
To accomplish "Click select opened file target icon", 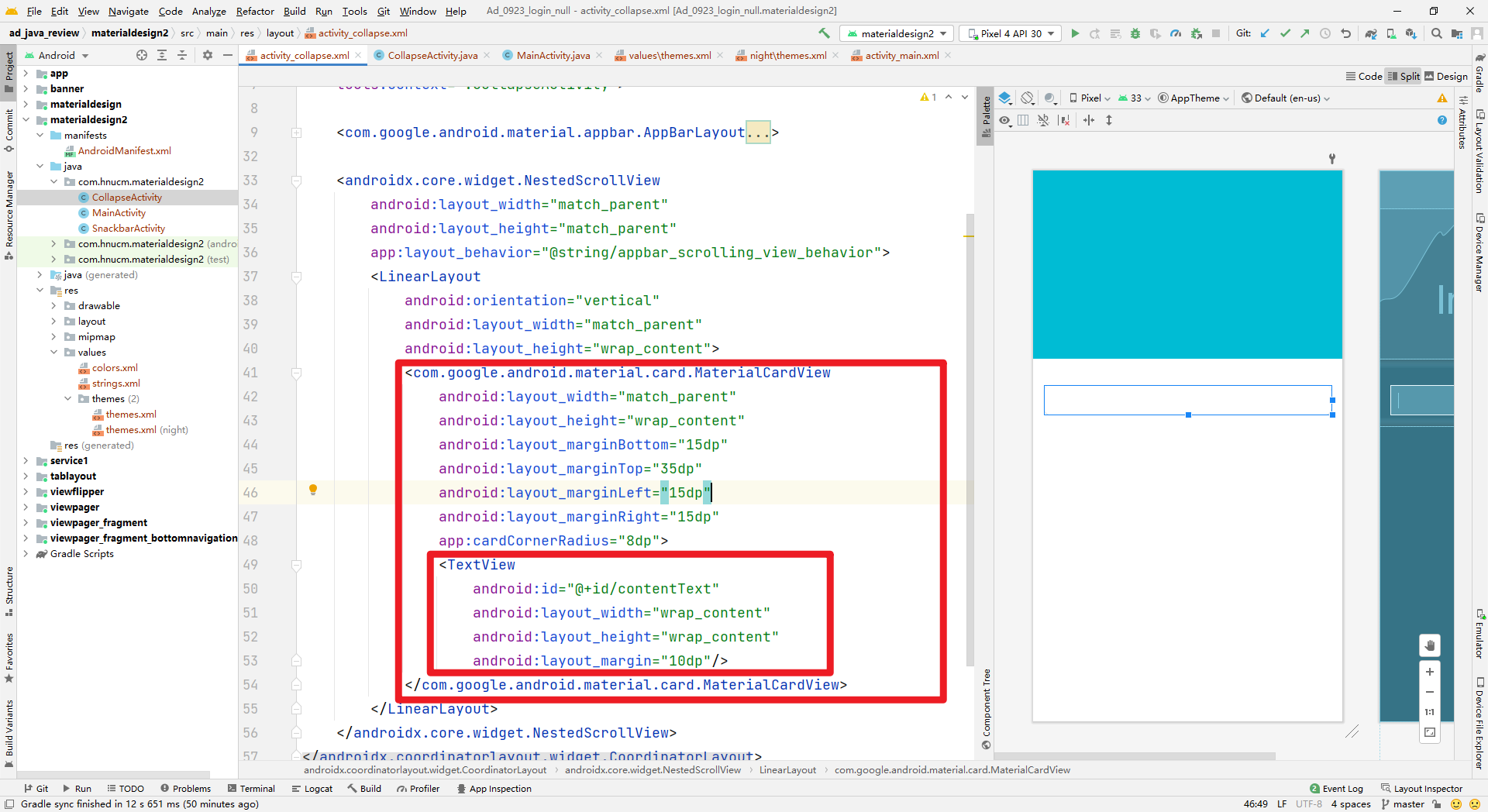I will pyautogui.click(x=141, y=55).
